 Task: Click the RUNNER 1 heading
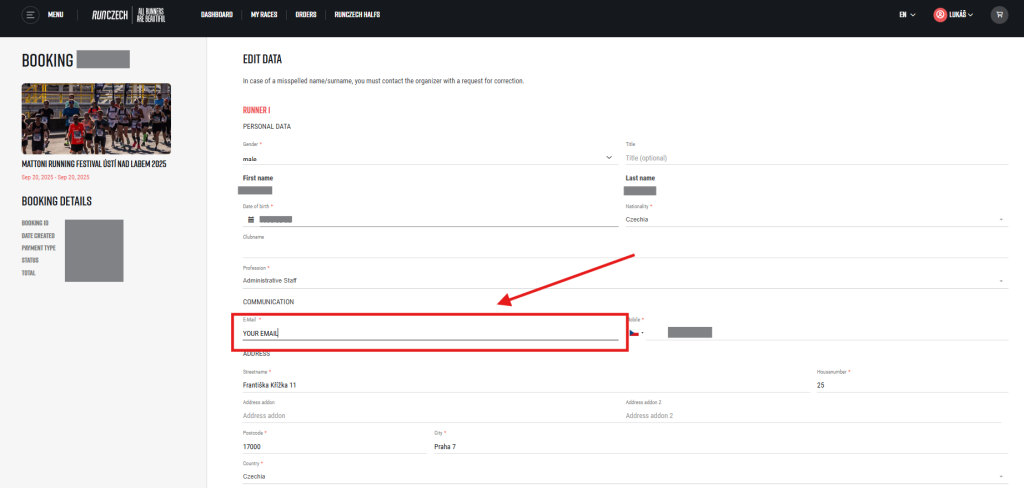point(256,110)
